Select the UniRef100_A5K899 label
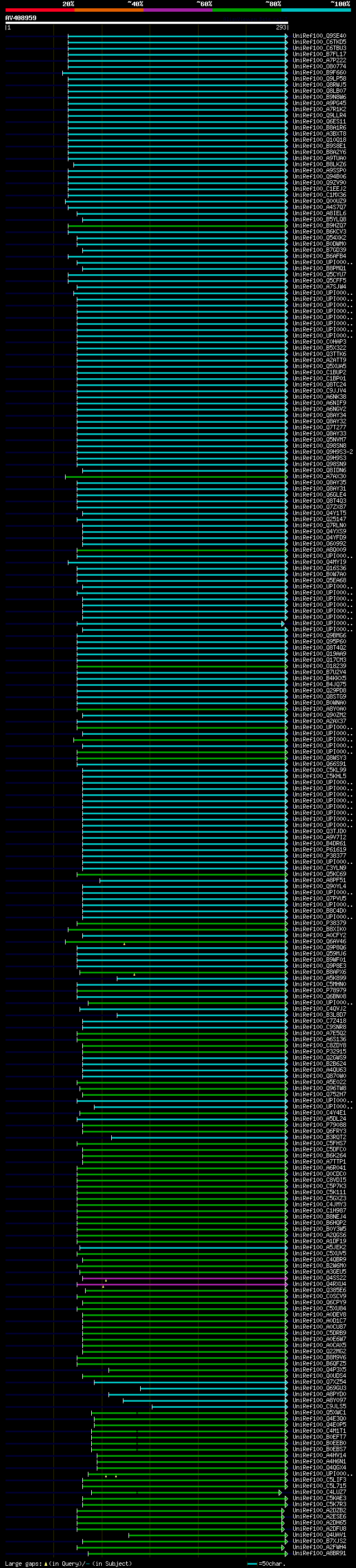 pos(319,978)
